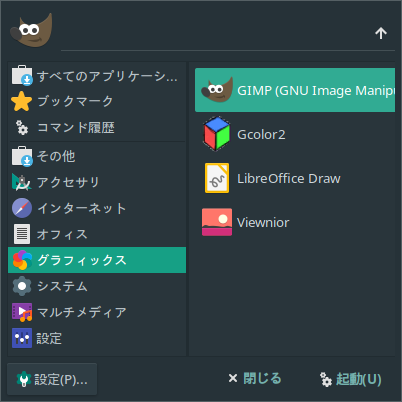
Task: Click the すべてのアプリケーシ... category icon
Action: click(x=22, y=75)
